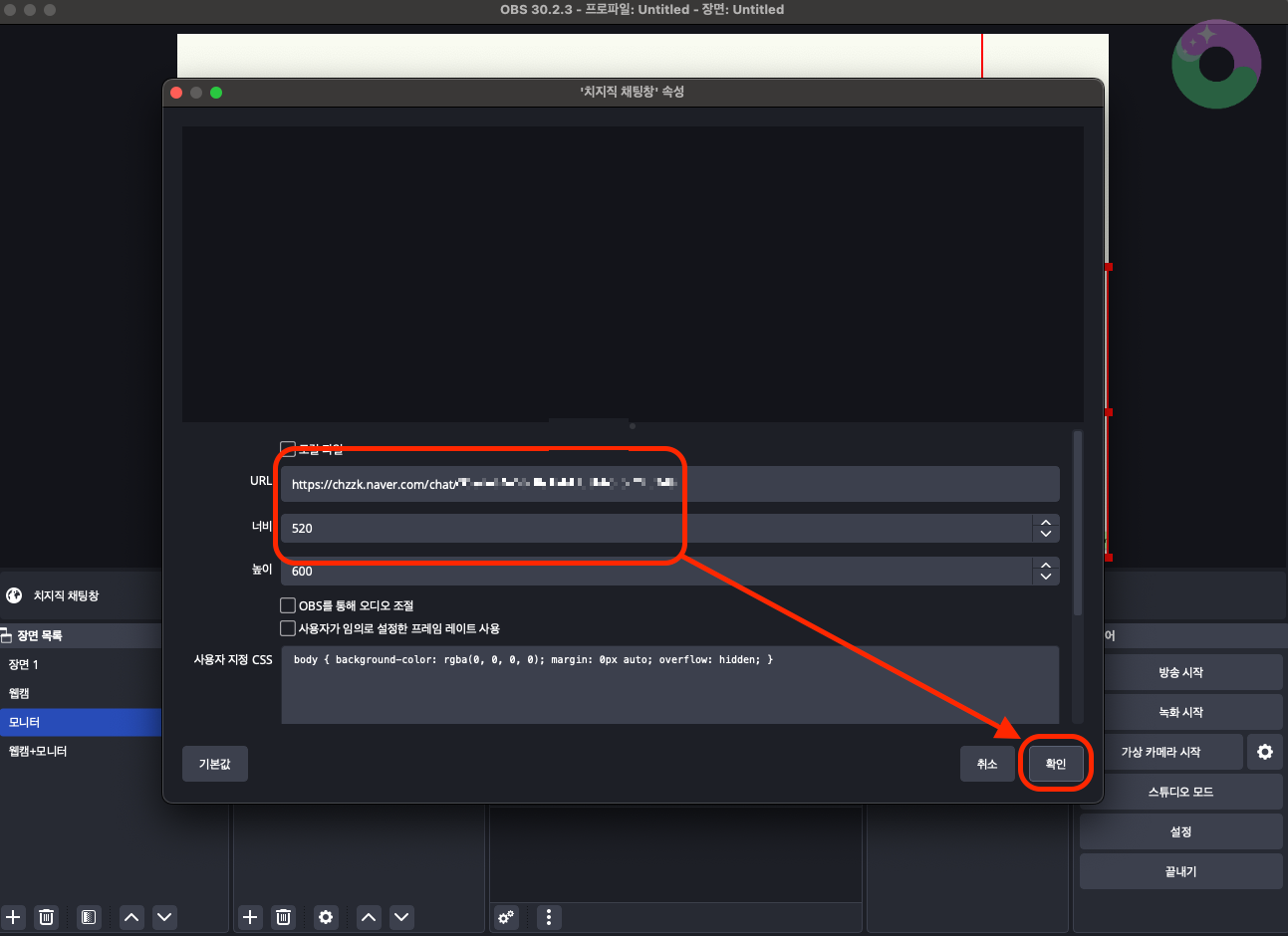Move selected source up with arrow icon
This screenshot has height=936, width=1288.
[369, 917]
